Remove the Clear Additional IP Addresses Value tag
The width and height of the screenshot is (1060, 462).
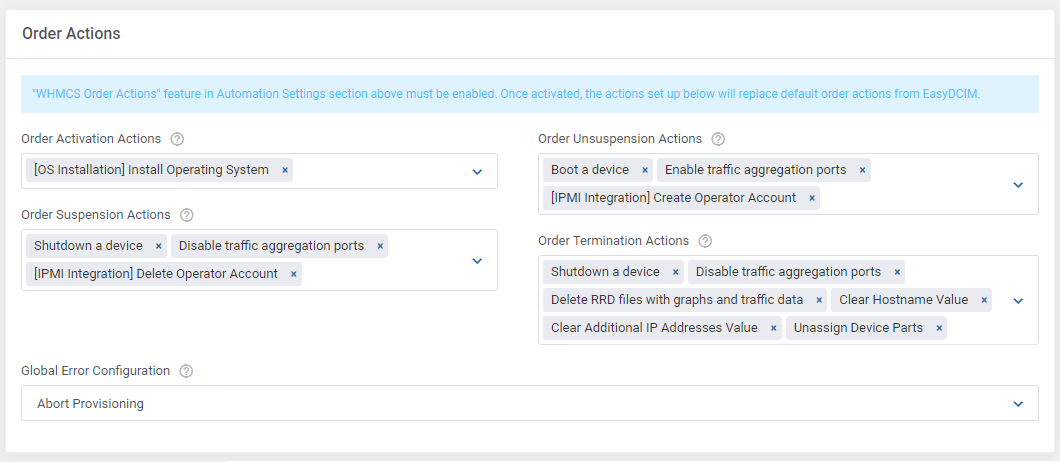point(773,328)
